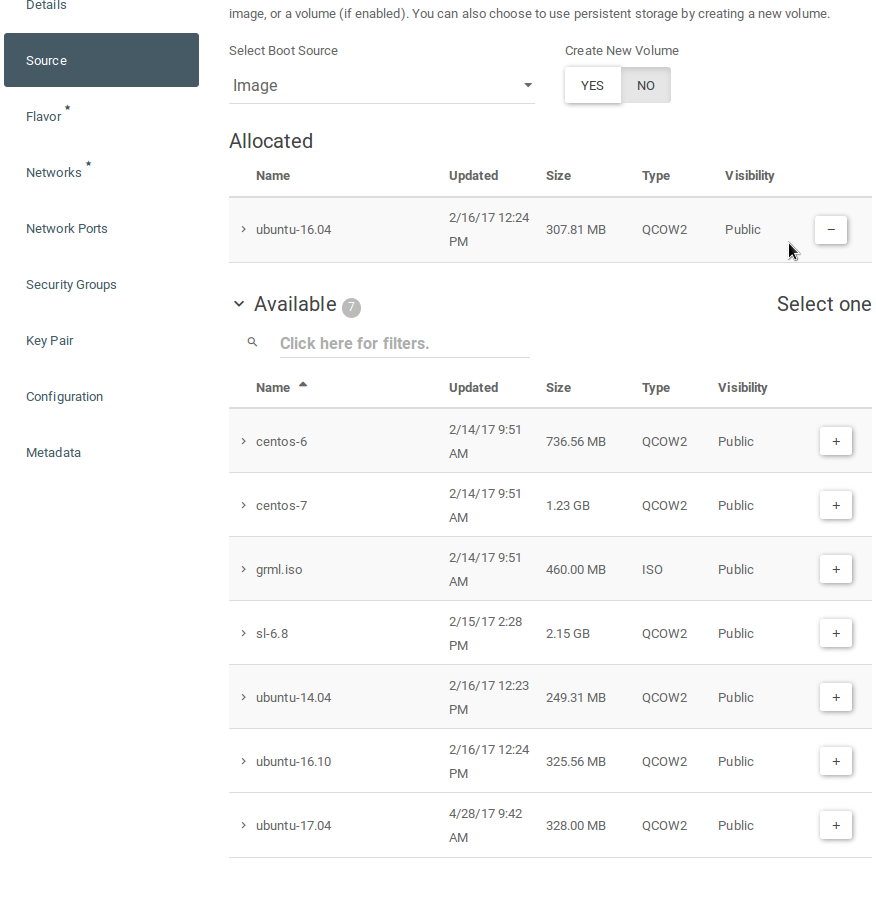Screen dimensions: 876x910
Task: Click the filter search magnifier icon
Action: (x=252, y=342)
